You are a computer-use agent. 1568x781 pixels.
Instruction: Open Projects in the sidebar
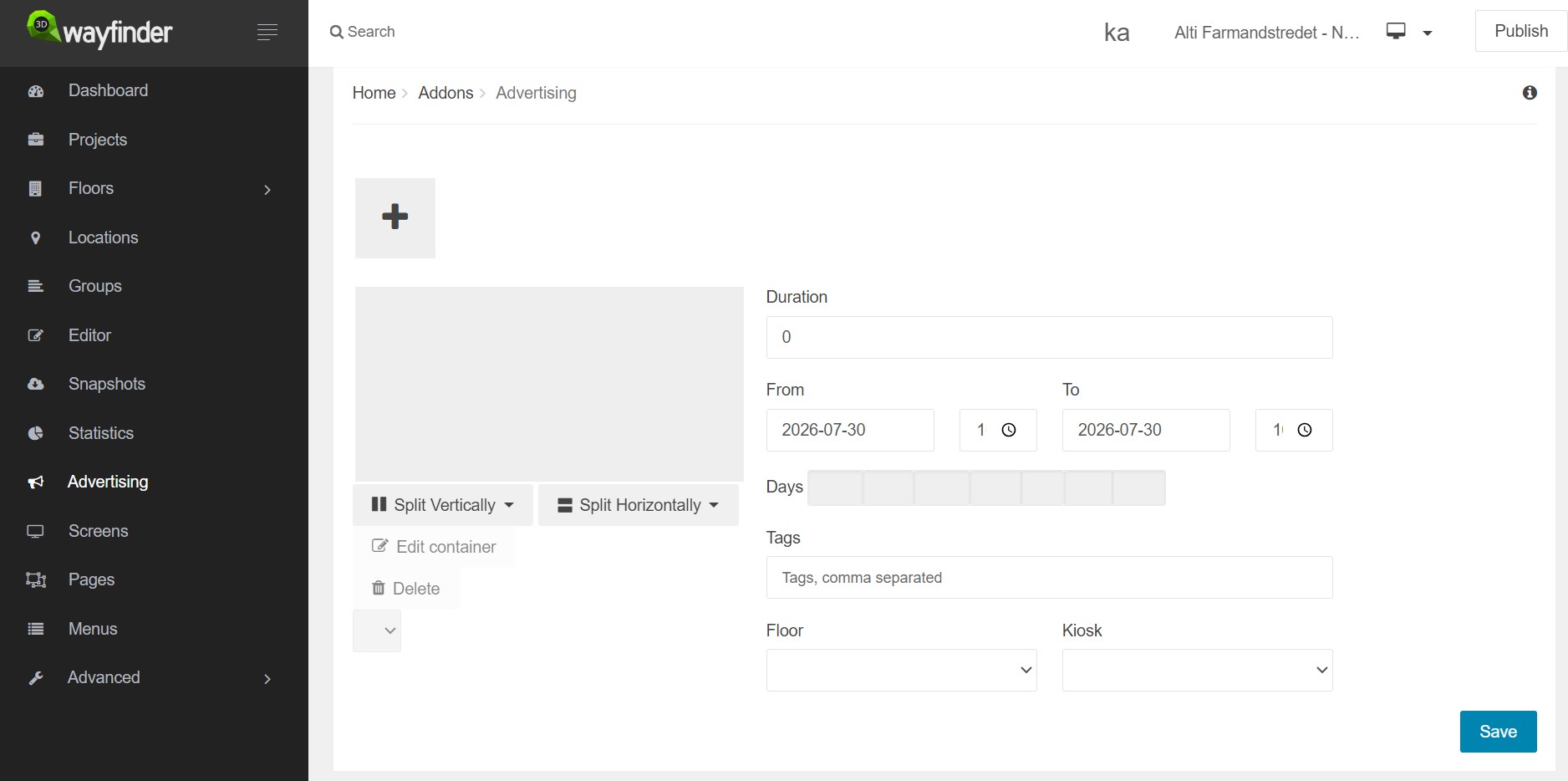click(x=98, y=140)
